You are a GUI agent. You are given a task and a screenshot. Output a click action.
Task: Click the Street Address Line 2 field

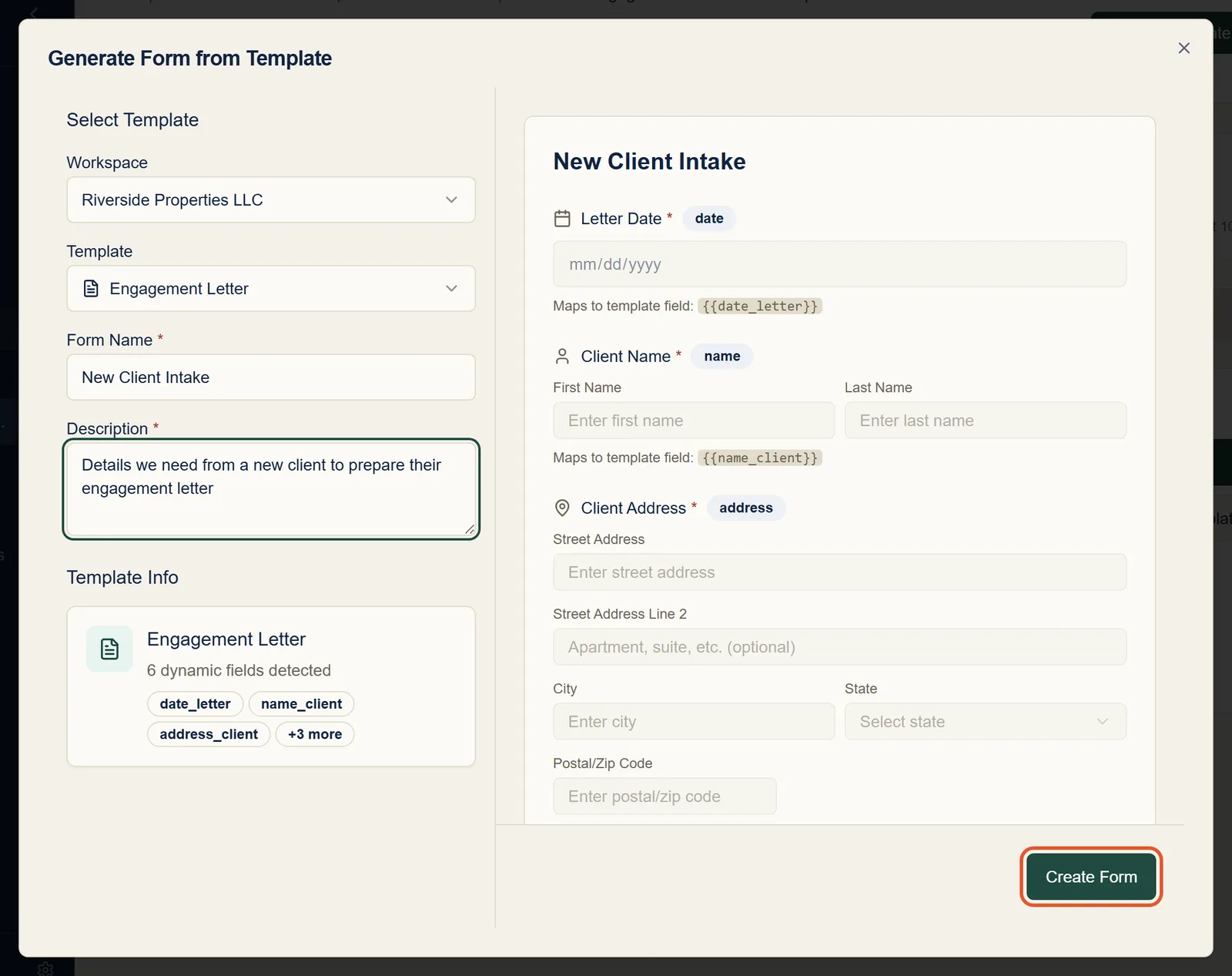click(839, 647)
